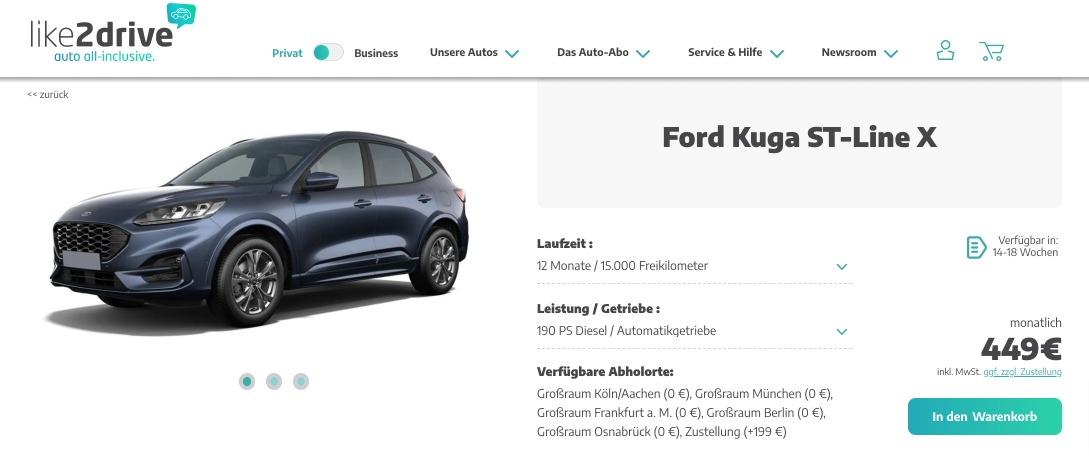Select the second image carousel dot

[x=274, y=381]
